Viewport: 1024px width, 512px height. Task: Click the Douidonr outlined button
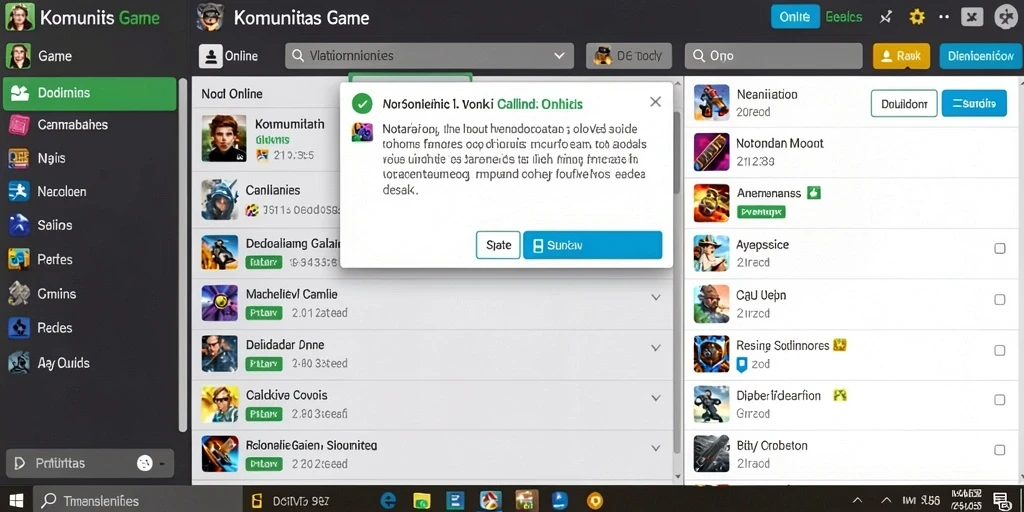(x=904, y=103)
